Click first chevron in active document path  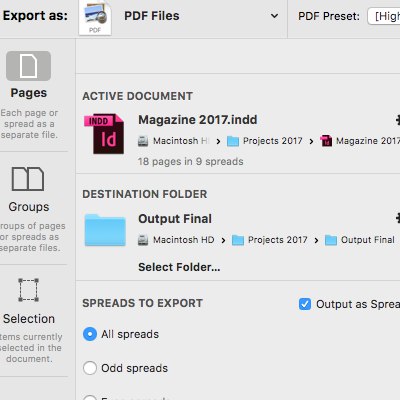pos(218,142)
